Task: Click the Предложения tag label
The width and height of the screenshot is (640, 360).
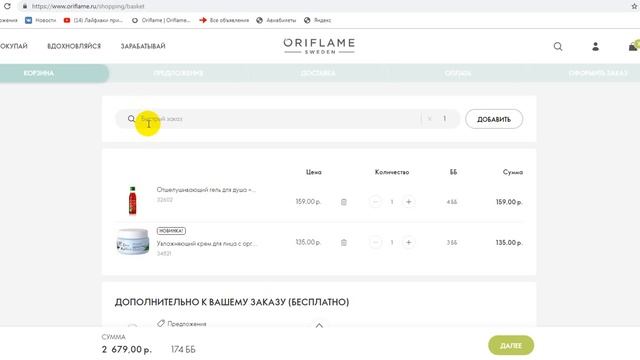Action: click(x=187, y=324)
